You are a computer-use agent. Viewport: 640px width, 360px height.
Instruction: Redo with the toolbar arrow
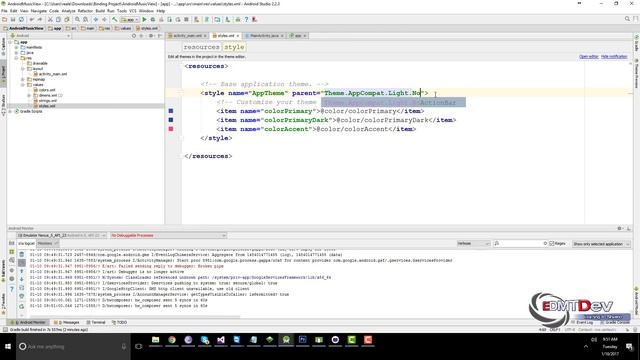click(x=40, y=20)
